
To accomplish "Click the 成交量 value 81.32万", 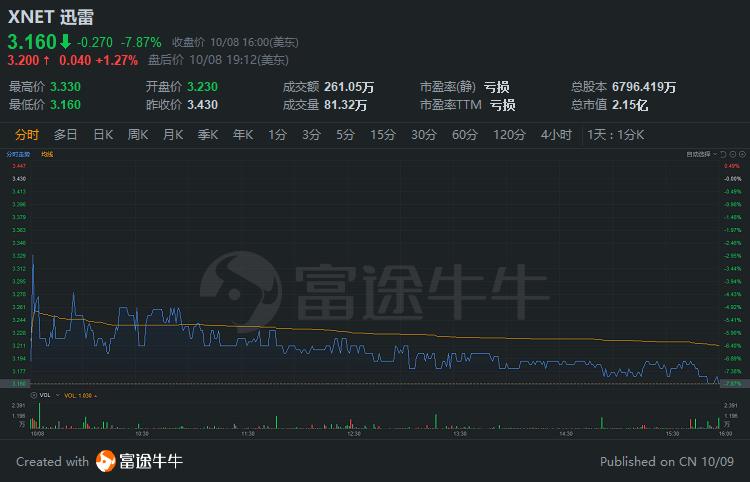I will tap(345, 105).
